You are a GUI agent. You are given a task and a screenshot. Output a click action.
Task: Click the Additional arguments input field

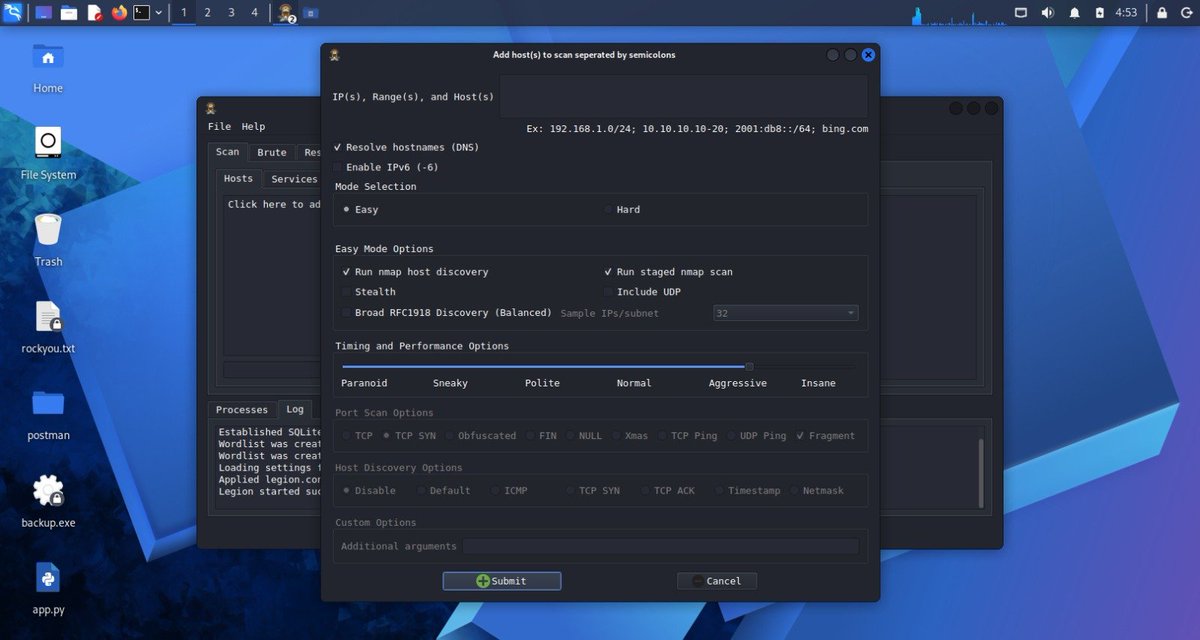click(x=660, y=546)
